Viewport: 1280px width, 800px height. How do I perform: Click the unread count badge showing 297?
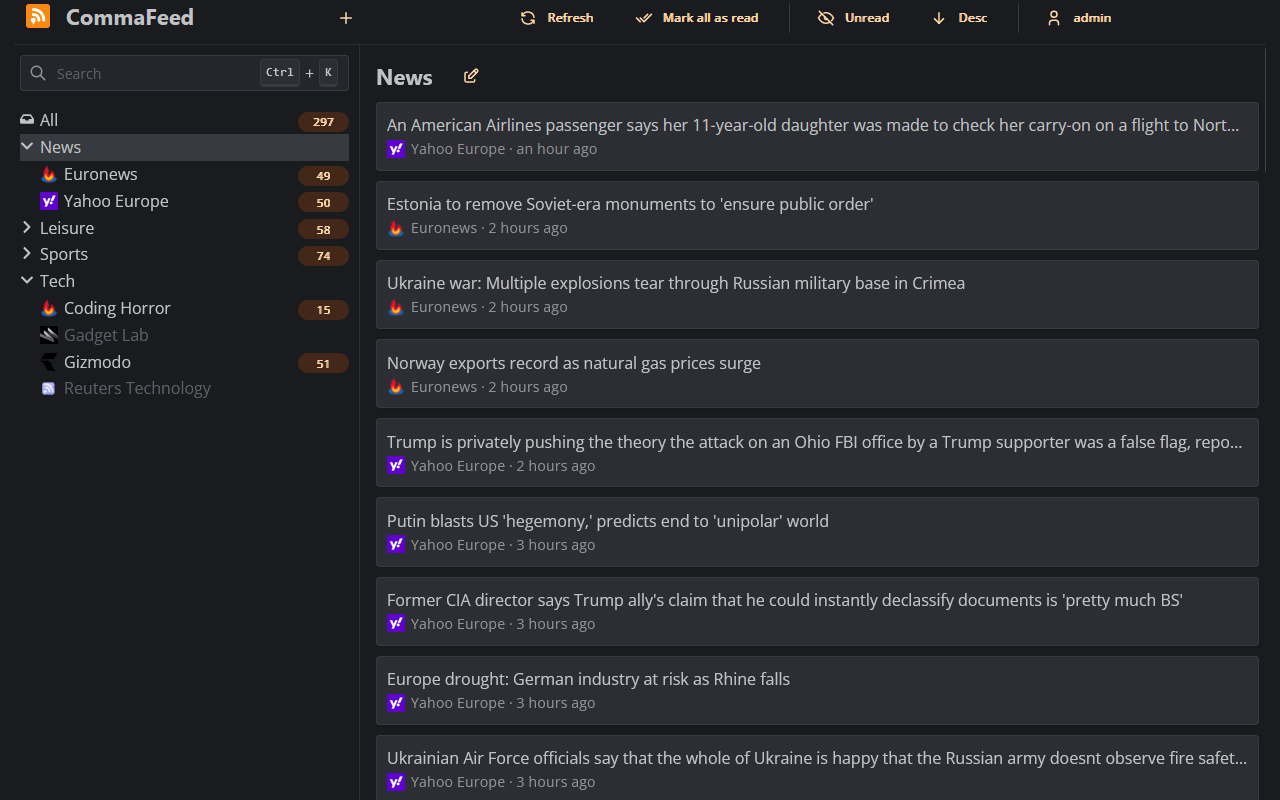pos(322,121)
